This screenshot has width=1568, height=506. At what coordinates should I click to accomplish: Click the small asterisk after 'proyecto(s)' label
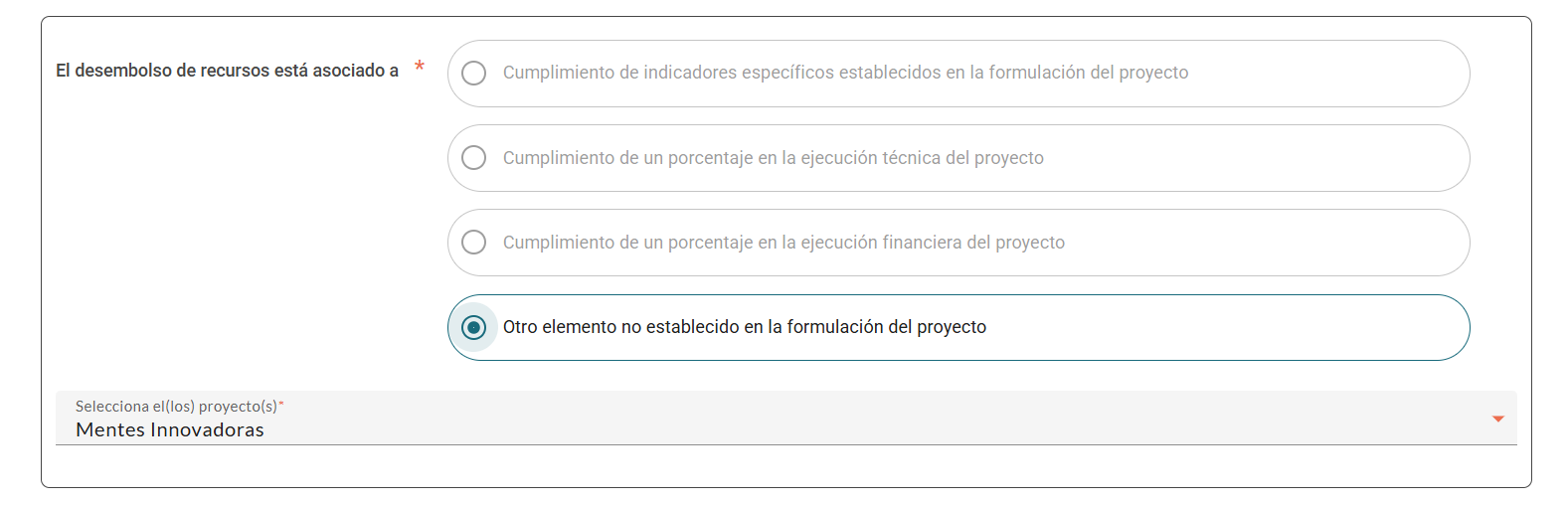tap(281, 404)
